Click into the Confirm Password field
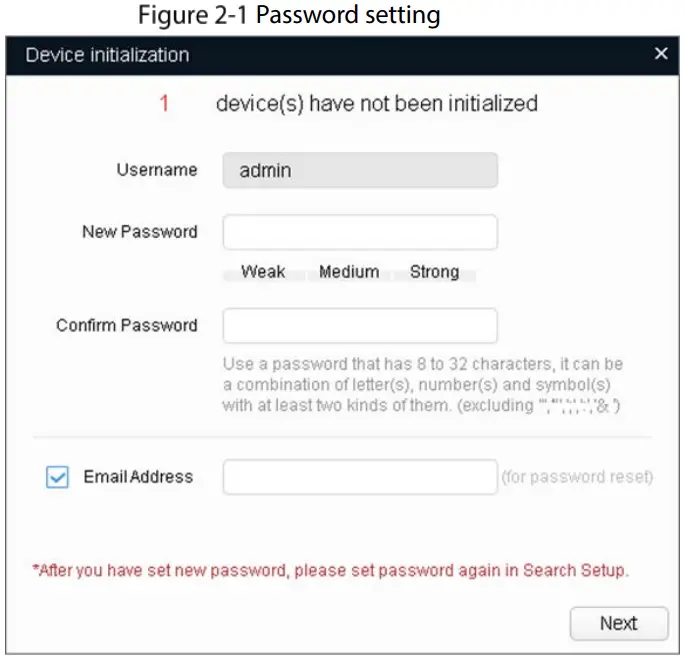Viewport: 685px width, 660px height. click(x=360, y=326)
